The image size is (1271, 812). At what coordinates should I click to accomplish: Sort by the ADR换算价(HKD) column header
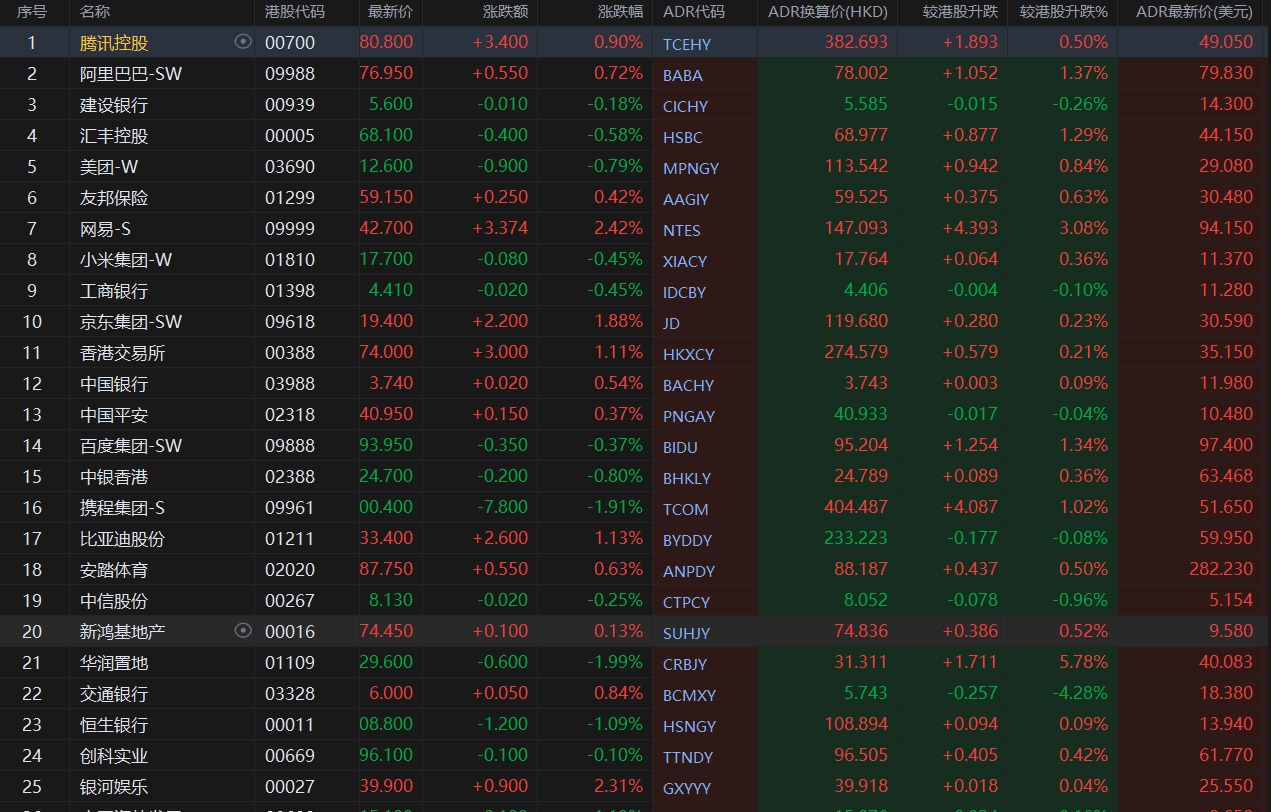(827, 12)
